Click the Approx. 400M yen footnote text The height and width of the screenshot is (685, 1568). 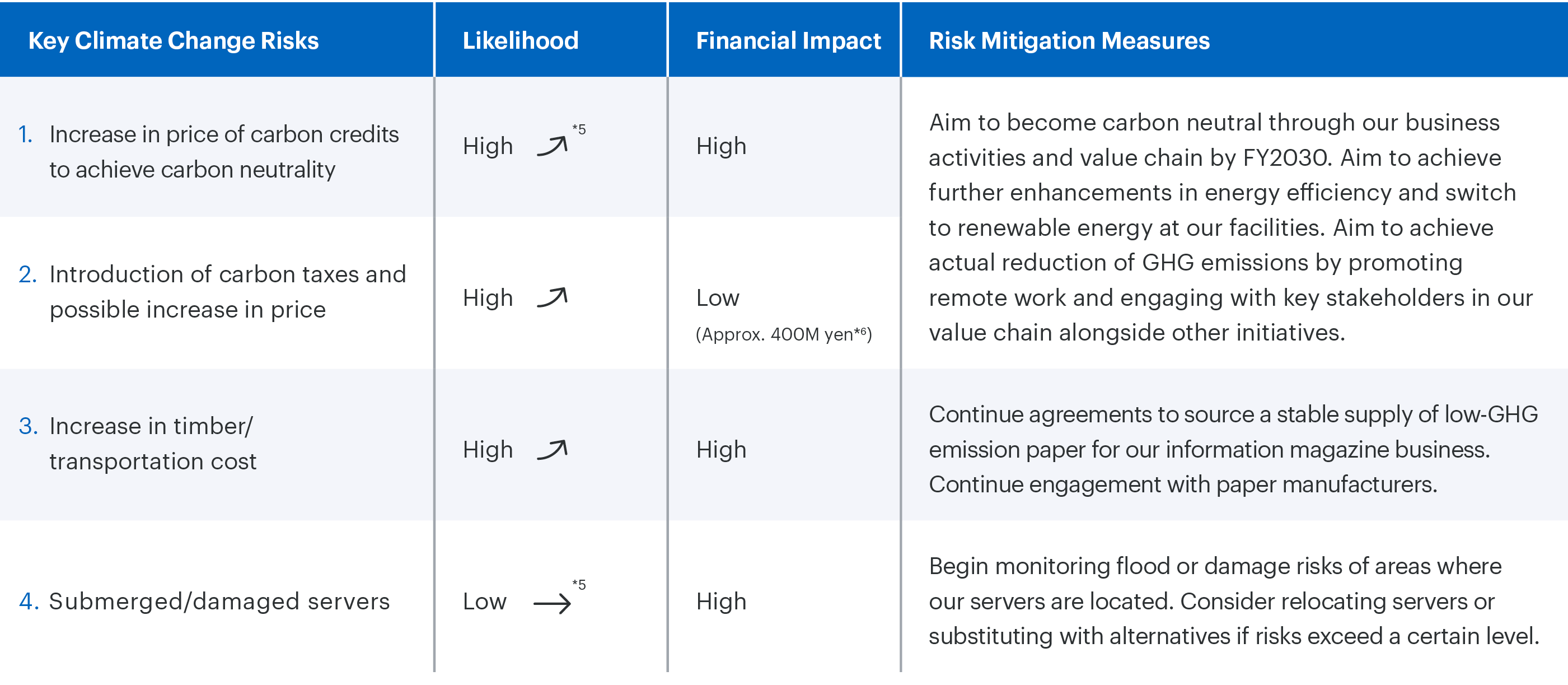[x=783, y=334]
